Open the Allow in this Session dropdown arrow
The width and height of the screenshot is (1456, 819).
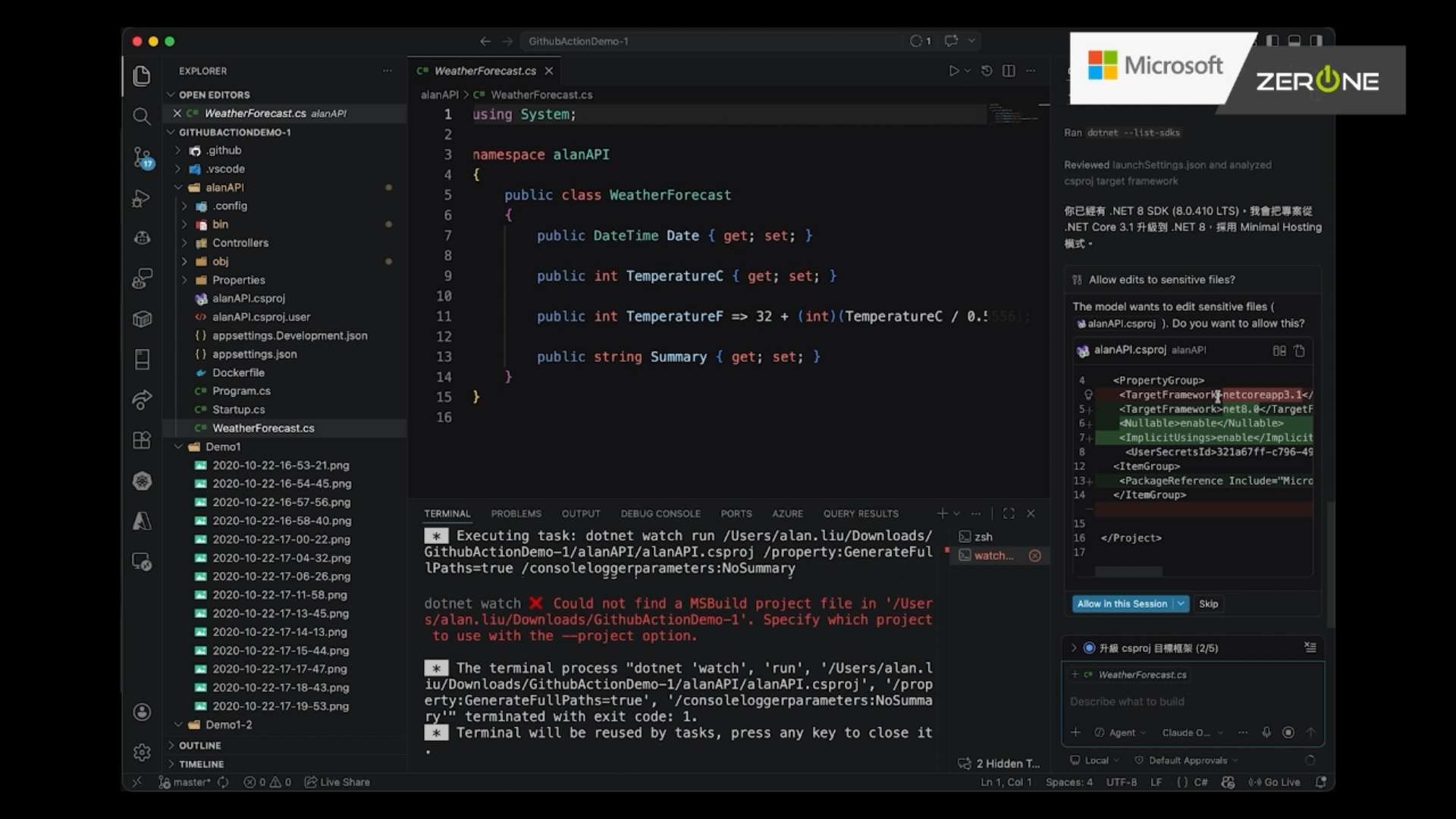[1181, 604]
